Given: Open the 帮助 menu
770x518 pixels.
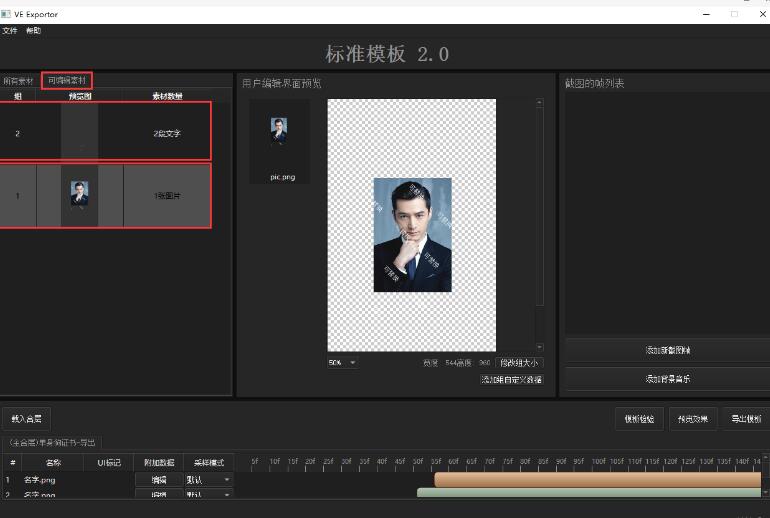Looking at the screenshot, I should (33, 30).
